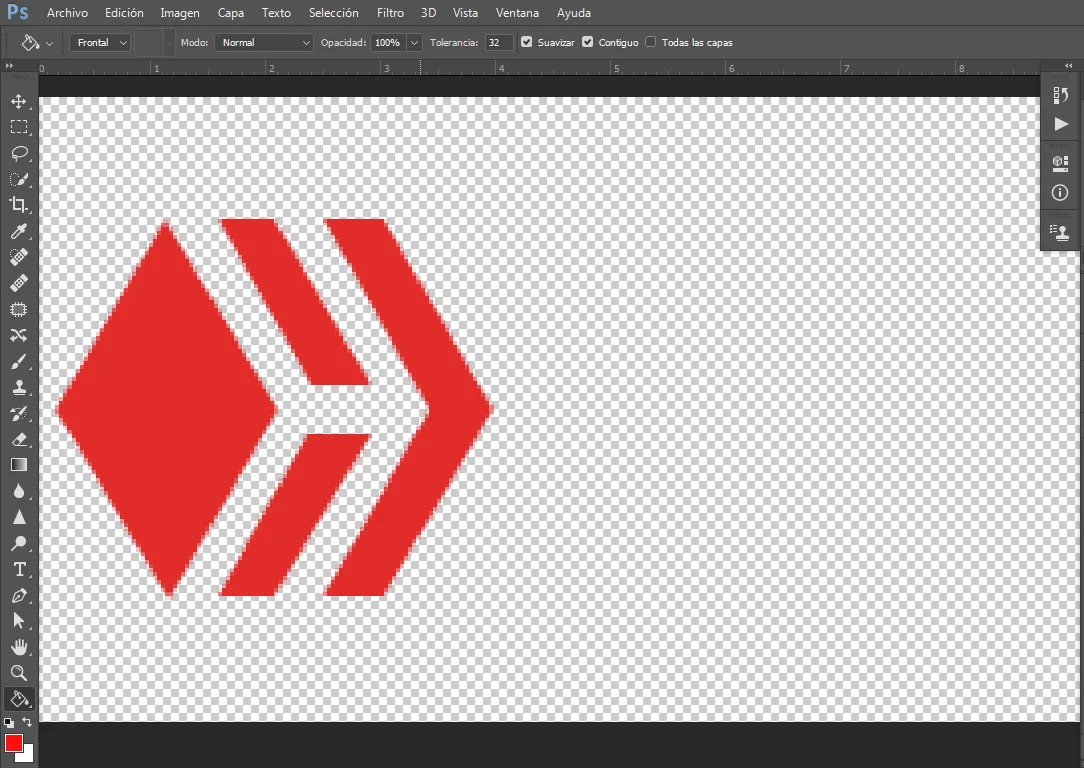Click the Opacidad 100% value field
This screenshot has width=1084, height=768.
pos(389,43)
